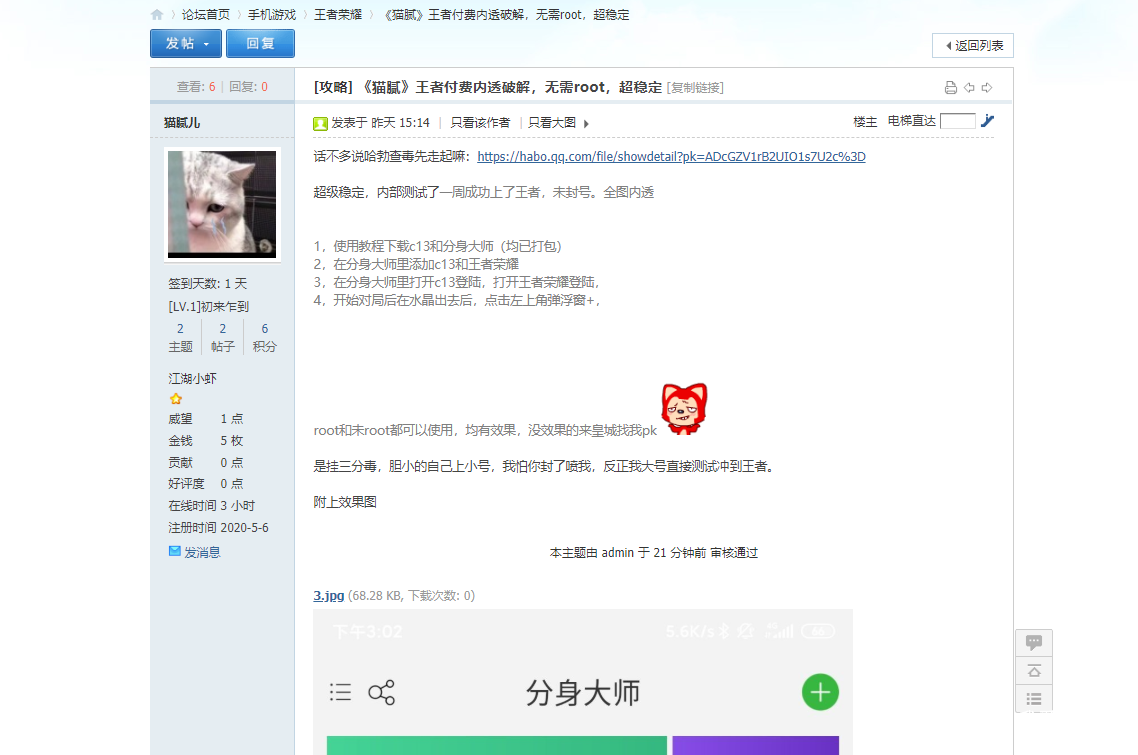Click the green plus icon in screenshot
This screenshot has width=1138, height=755.
coord(820,692)
